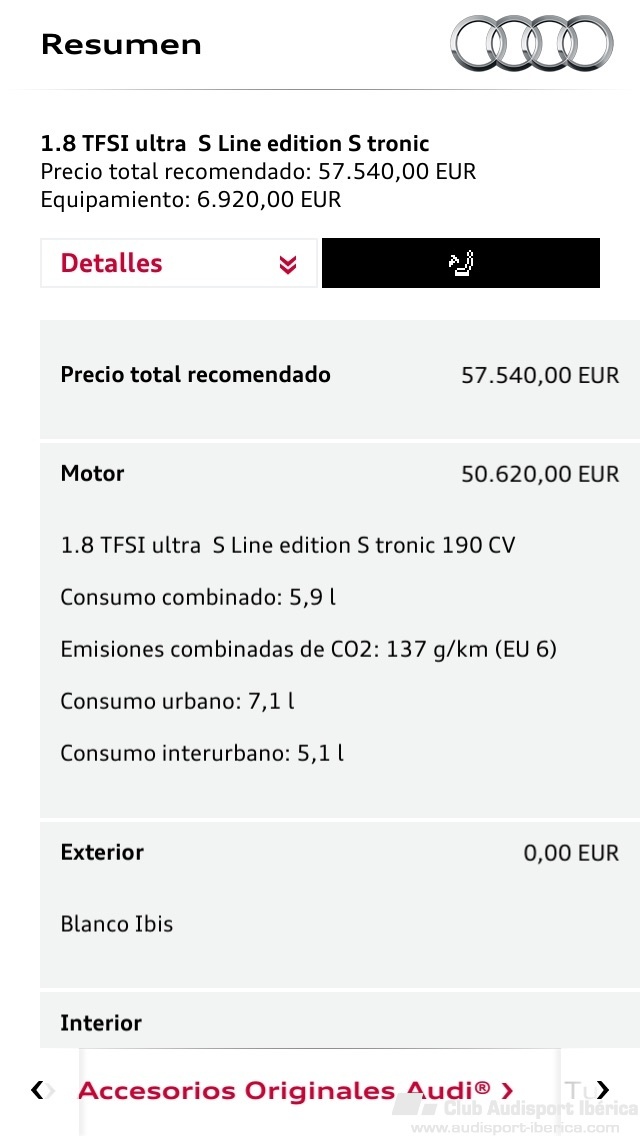This screenshot has width=640, height=1136.
Task: Click the Audi four-rings logo
Action: 531,43
